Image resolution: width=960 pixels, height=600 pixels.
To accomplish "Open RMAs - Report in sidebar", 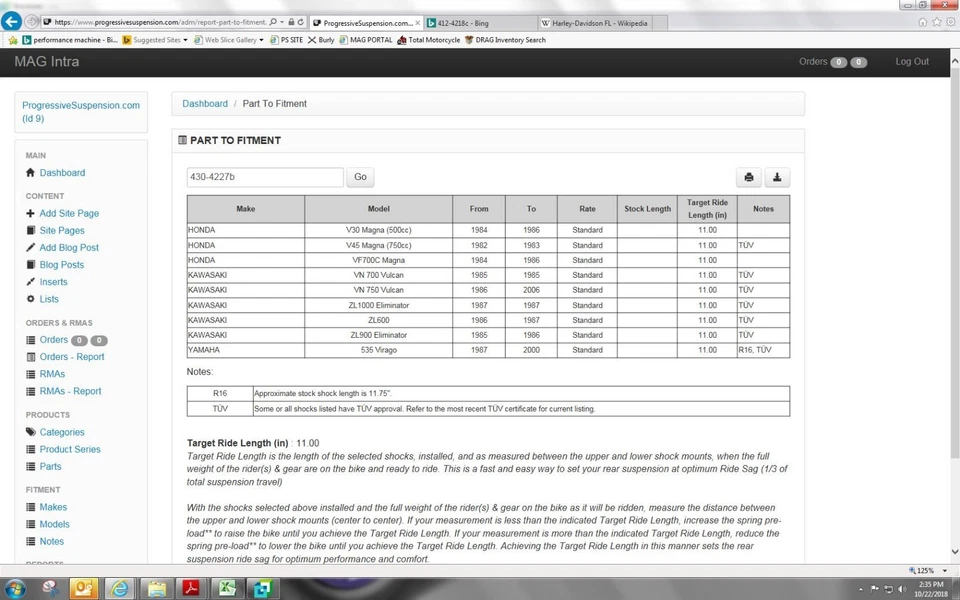I will [70, 391].
